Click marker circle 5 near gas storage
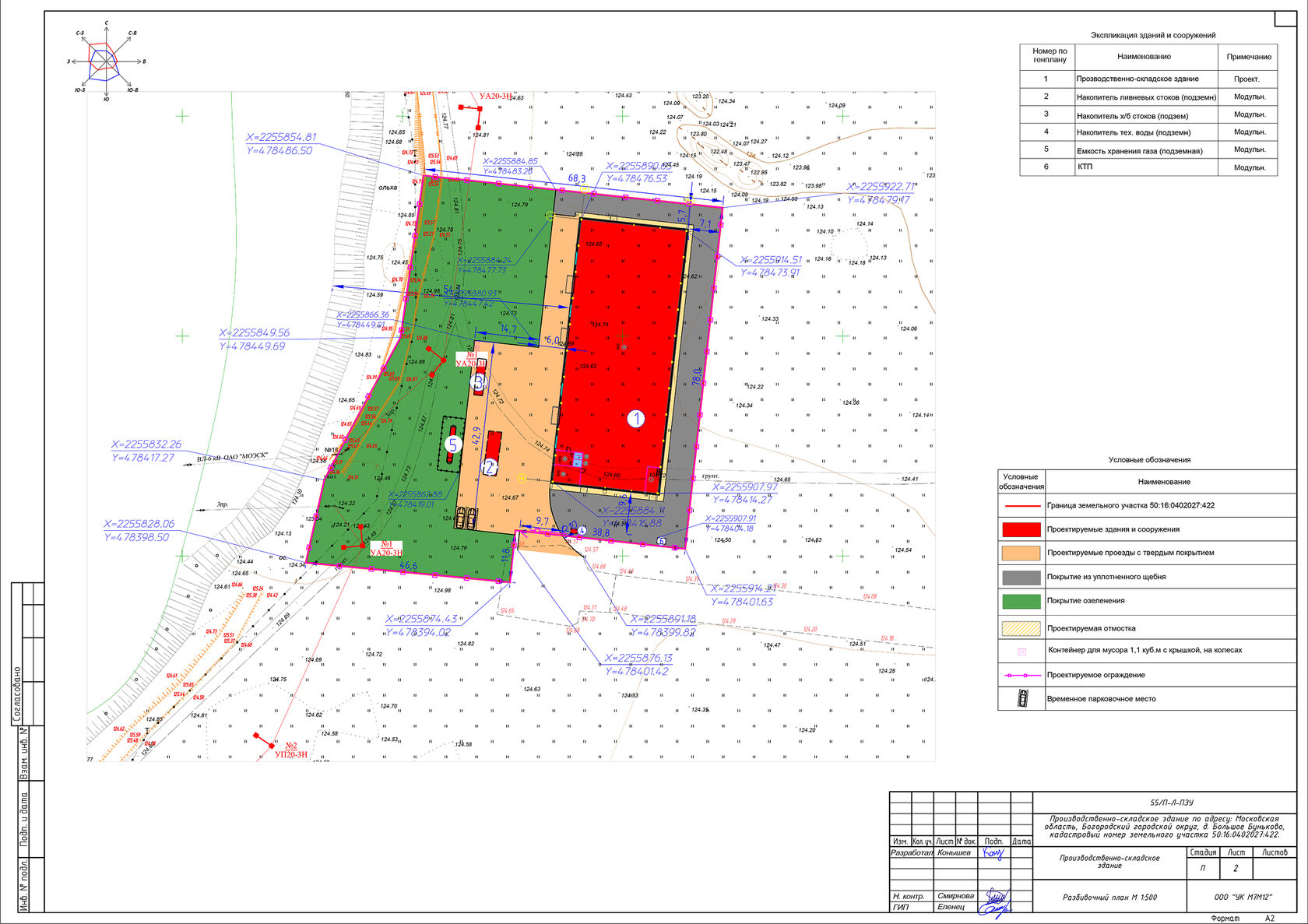Screen dimensions: 1308x924 453,444
